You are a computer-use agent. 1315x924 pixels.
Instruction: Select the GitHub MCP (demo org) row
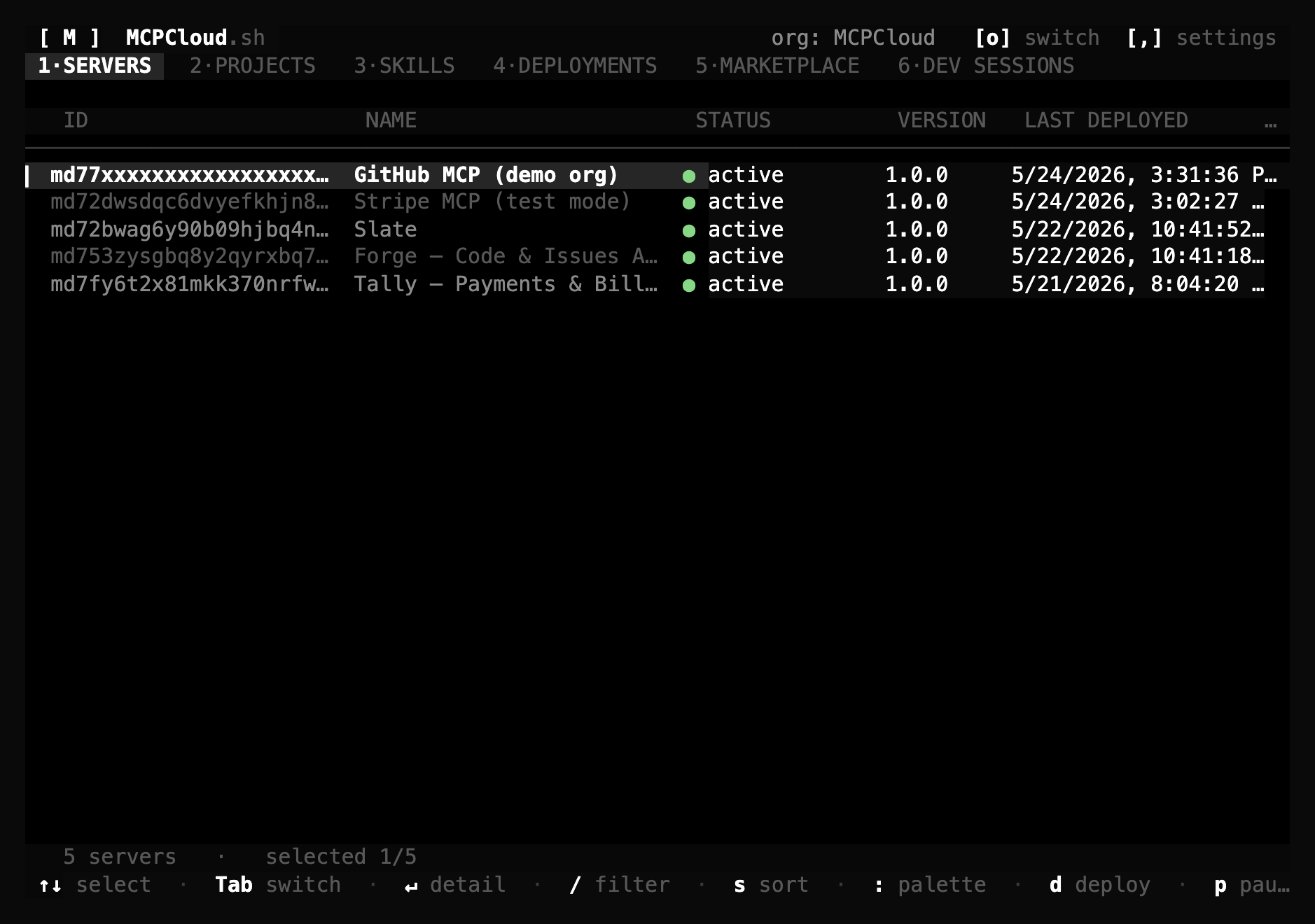657,175
